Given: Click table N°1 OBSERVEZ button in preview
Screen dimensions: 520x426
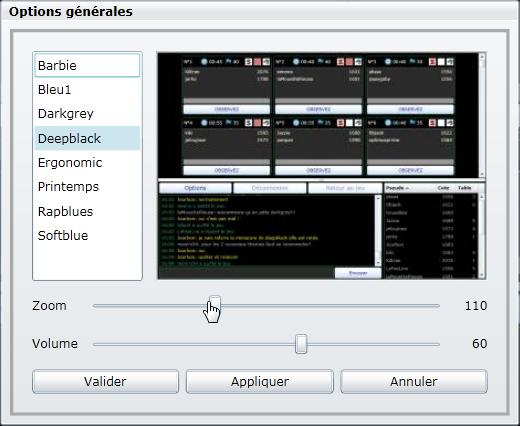Looking at the screenshot, I should click(x=227, y=109).
